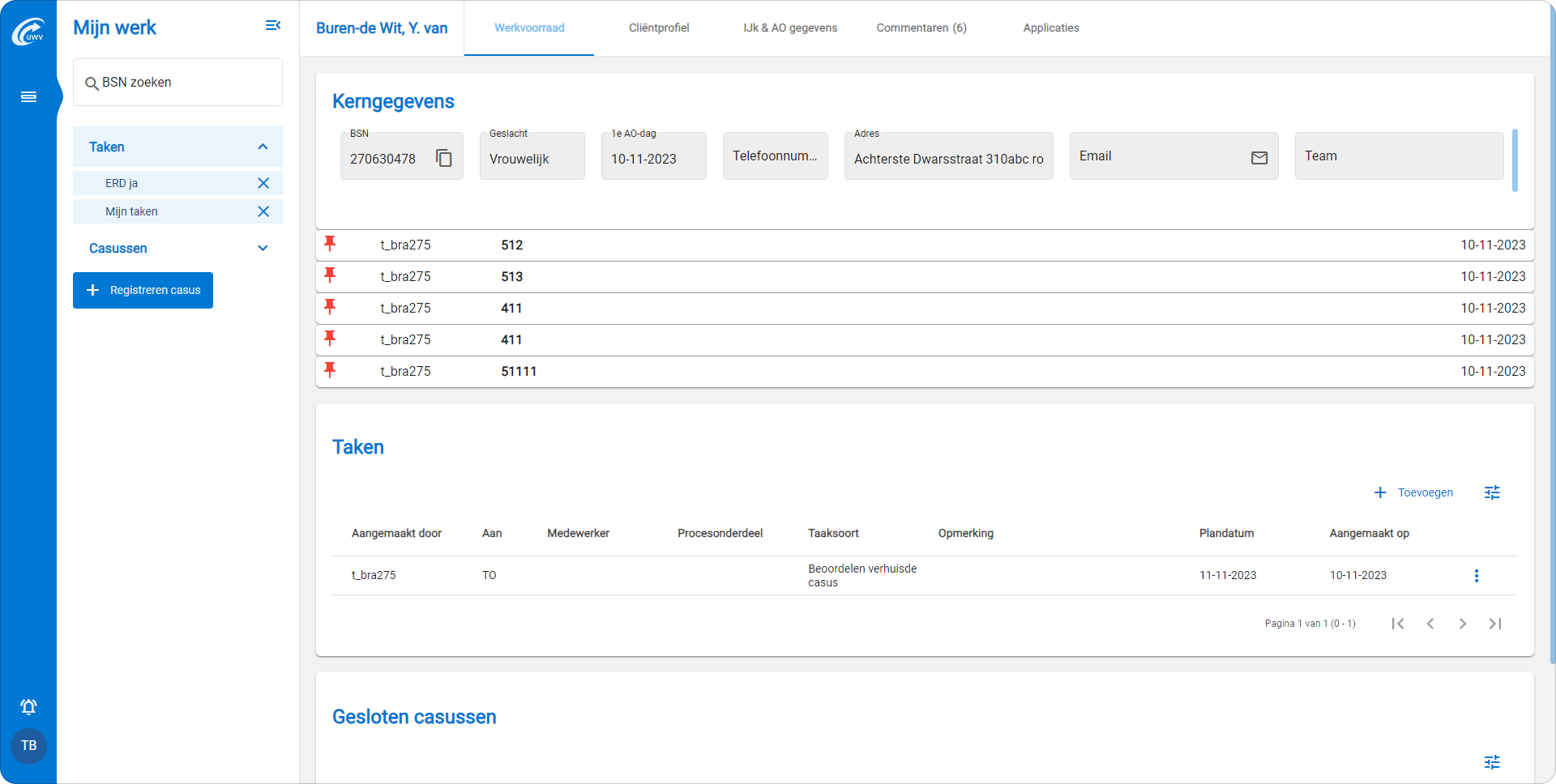This screenshot has height=784, width=1556.
Task: Click 1e AO-dag value 10-11-2023
Action: [643, 160]
